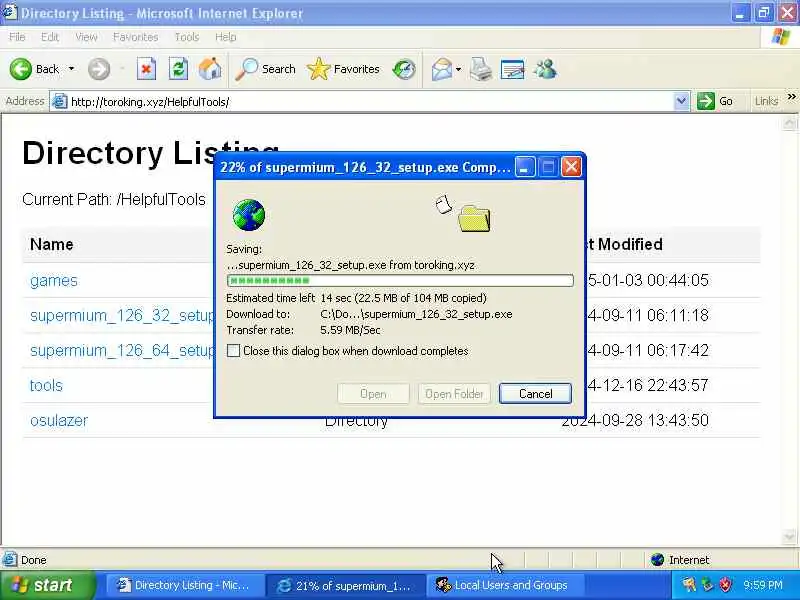Click the Safely Remove Hardware tray icon
The image size is (800, 600).
point(707,585)
